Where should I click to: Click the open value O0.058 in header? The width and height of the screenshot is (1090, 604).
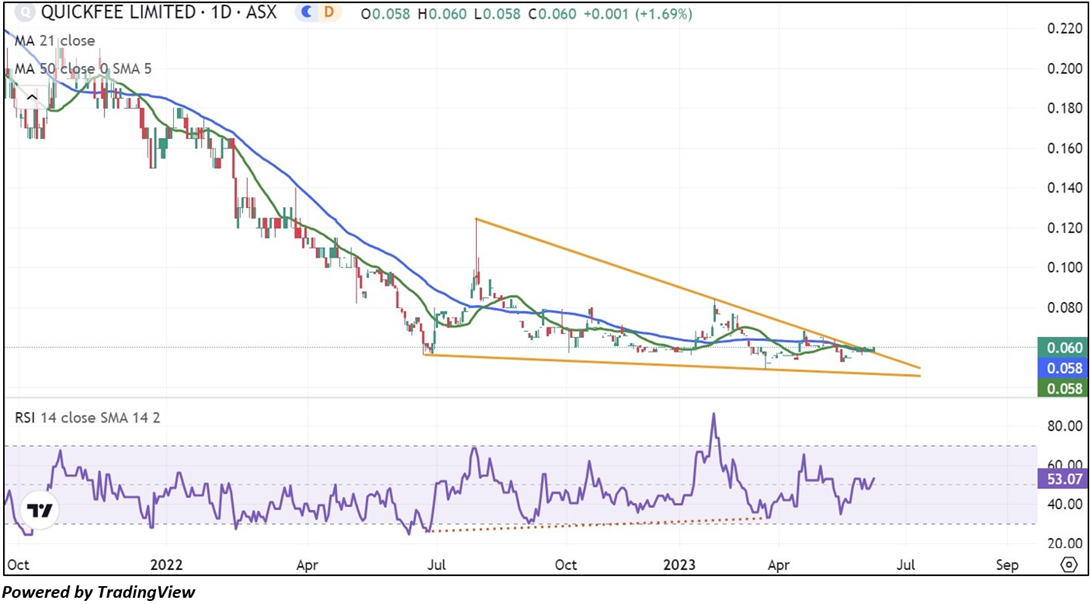click(386, 14)
